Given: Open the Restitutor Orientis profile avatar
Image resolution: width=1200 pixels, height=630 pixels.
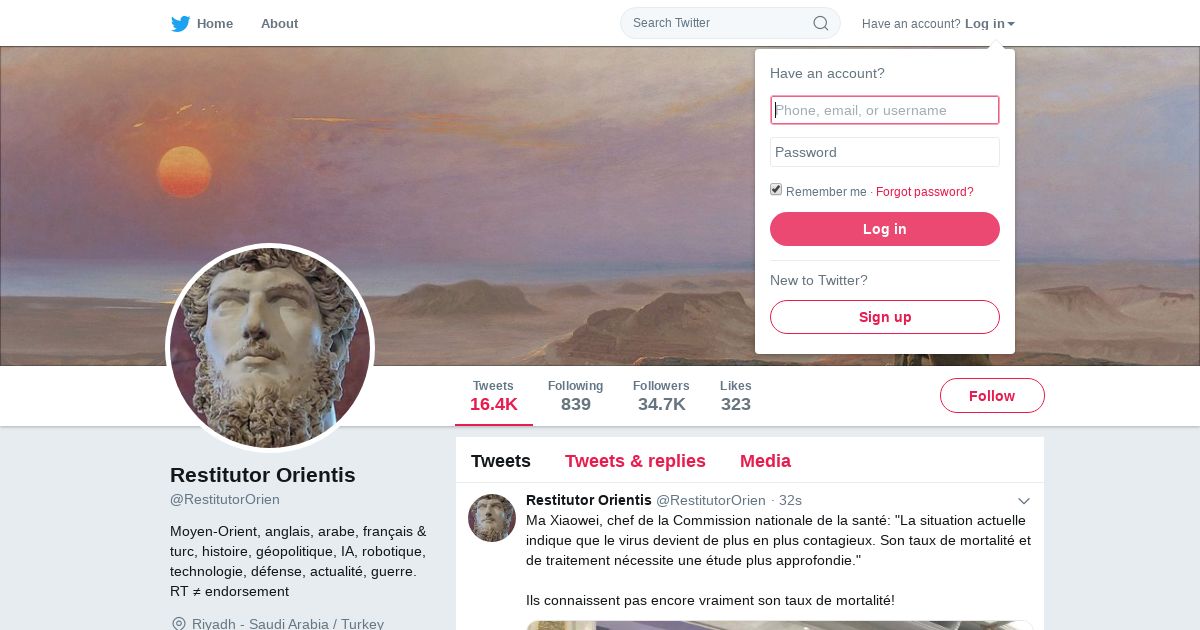Looking at the screenshot, I should 270,348.
